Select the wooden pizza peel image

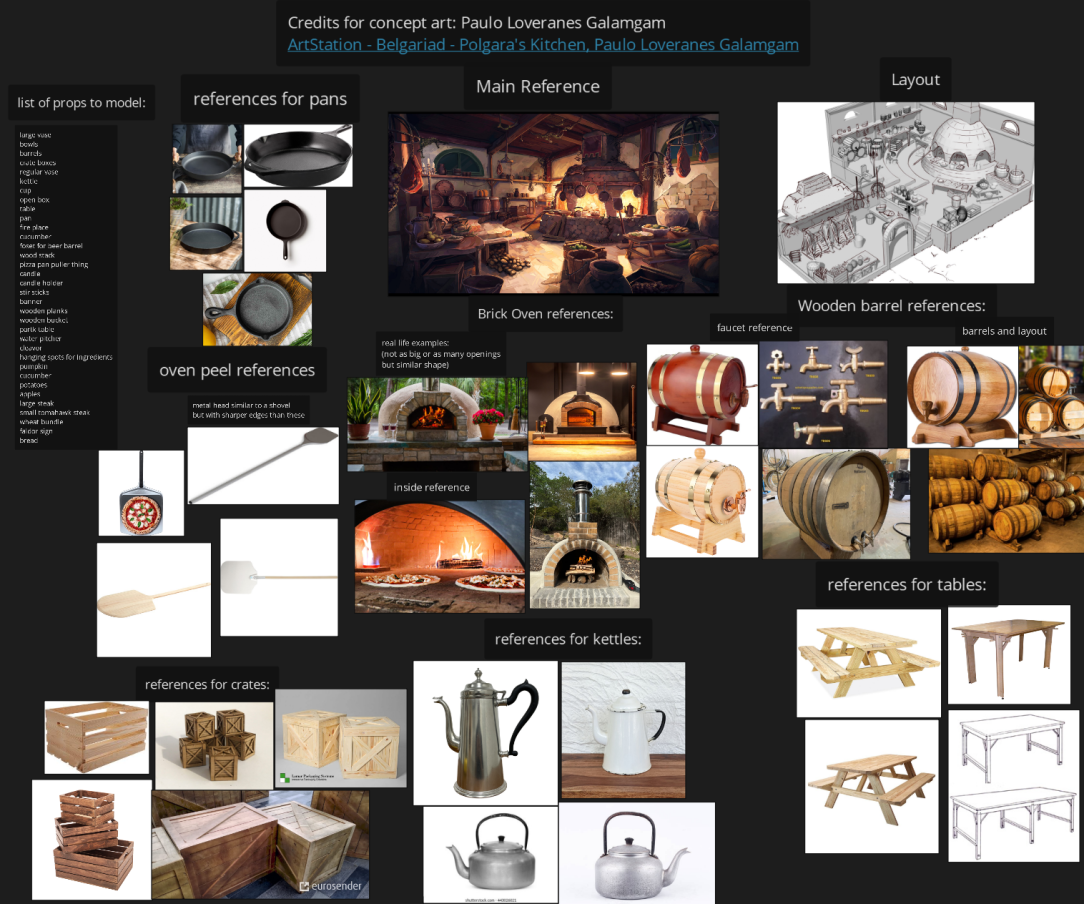coord(153,600)
